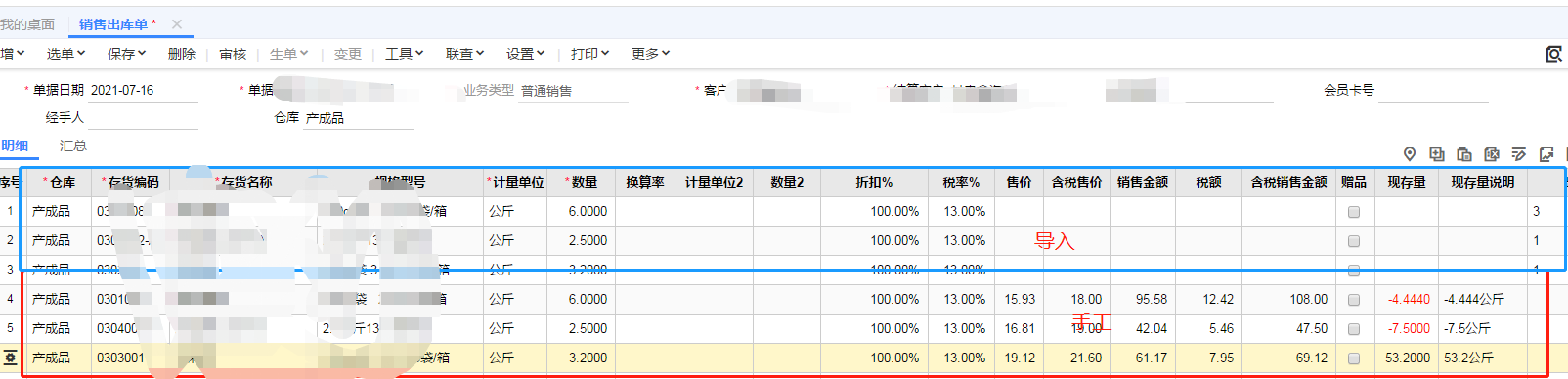Click the row settings gear icon on row 6
The width and height of the screenshot is (1568, 379).
tap(10, 358)
